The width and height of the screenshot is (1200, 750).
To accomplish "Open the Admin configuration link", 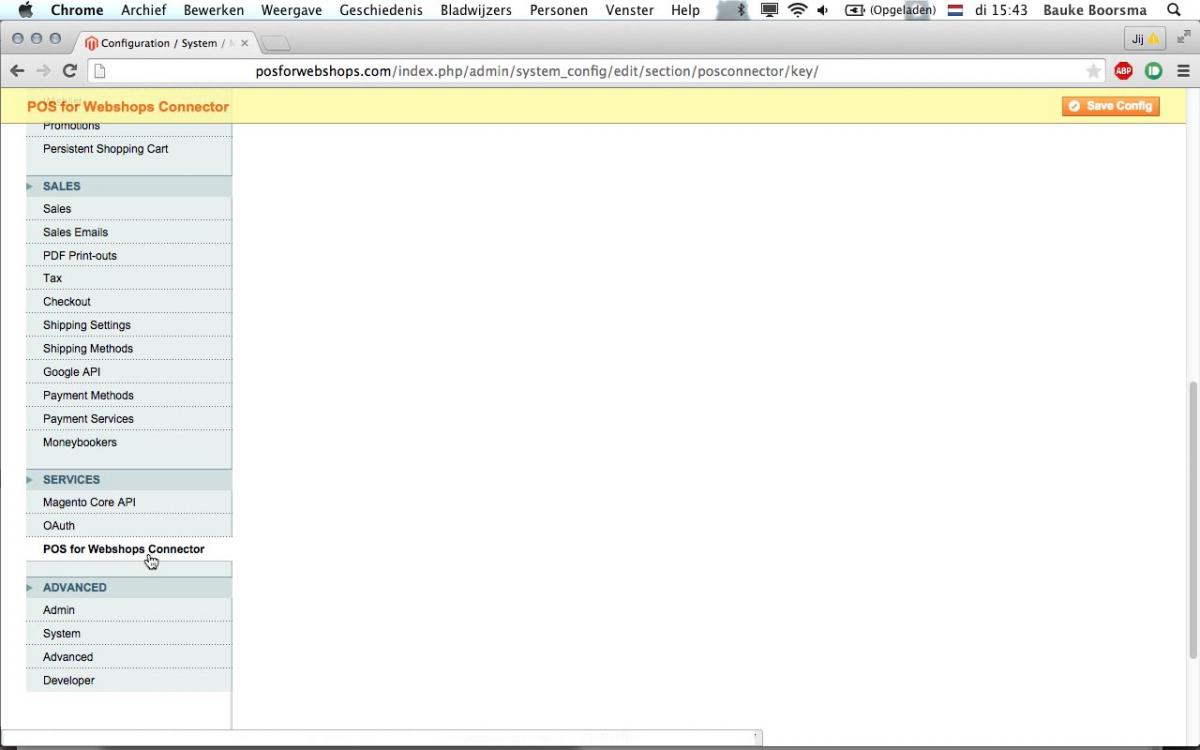I will pyautogui.click(x=59, y=610).
